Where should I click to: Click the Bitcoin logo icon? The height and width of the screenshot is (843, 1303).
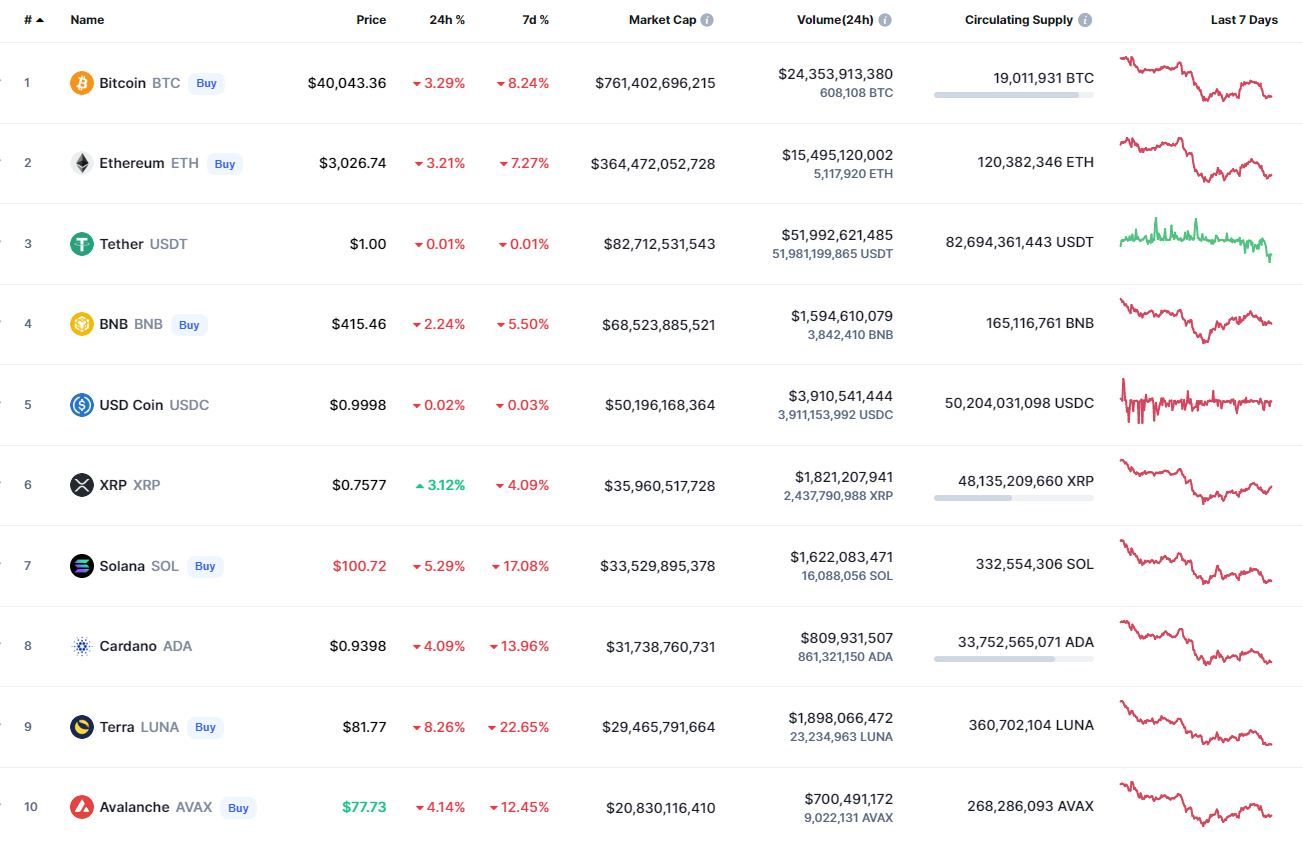[81, 83]
